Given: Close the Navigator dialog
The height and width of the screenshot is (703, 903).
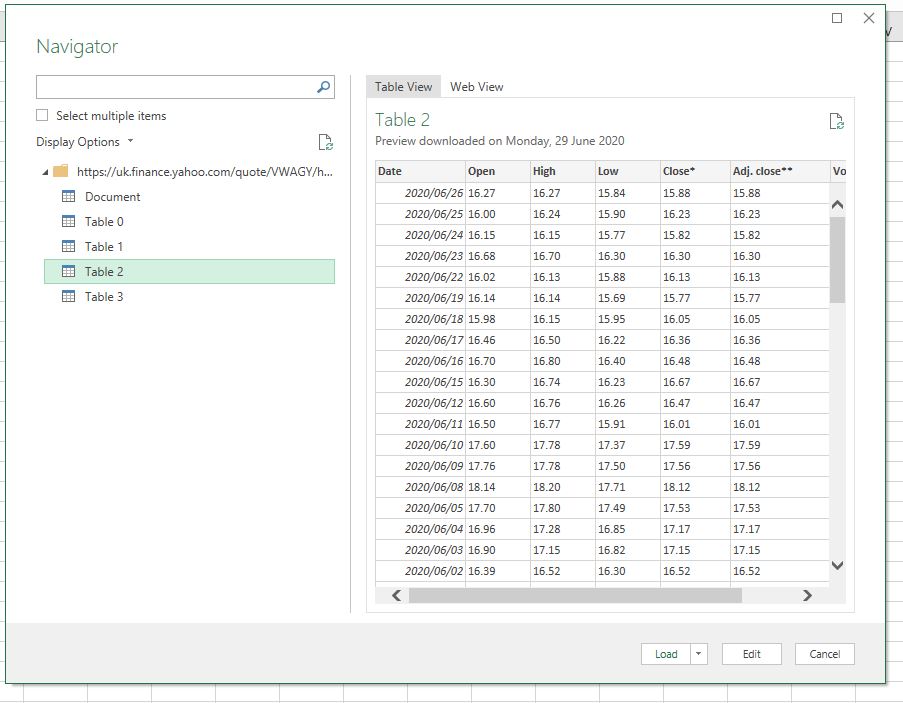Looking at the screenshot, I should point(869,18).
